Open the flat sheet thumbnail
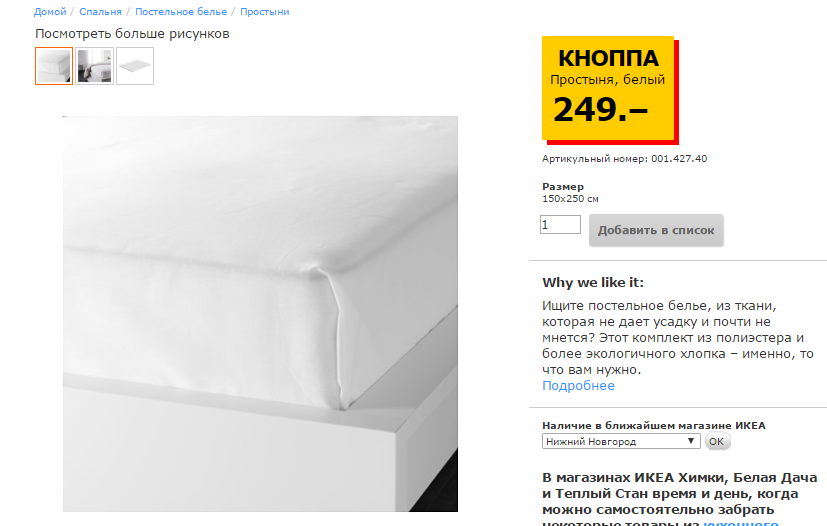This screenshot has height=526, width=827. 135,66
